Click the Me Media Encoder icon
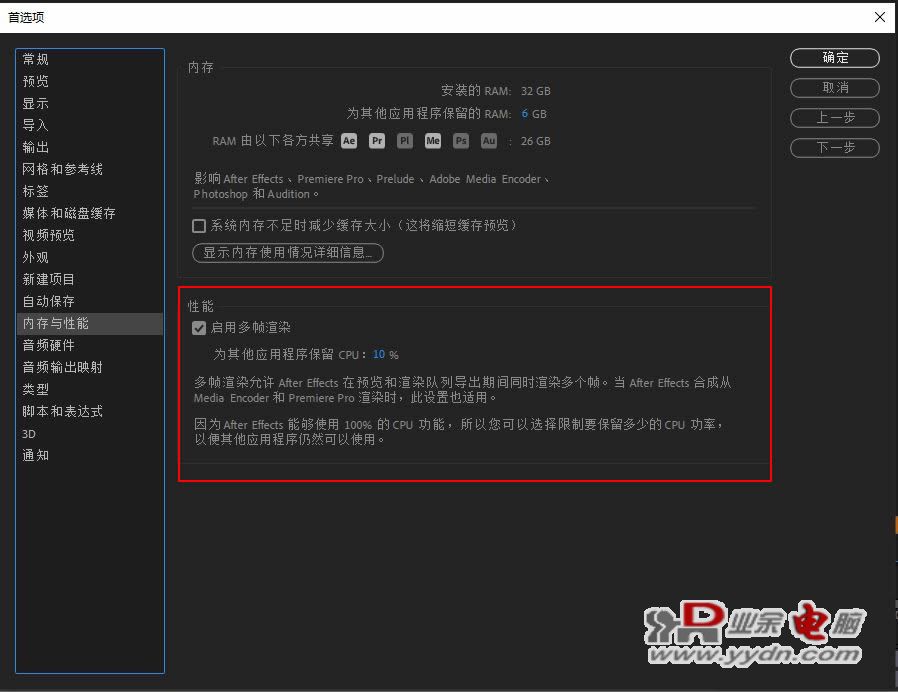898x692 pixels. tap(433, 141)
